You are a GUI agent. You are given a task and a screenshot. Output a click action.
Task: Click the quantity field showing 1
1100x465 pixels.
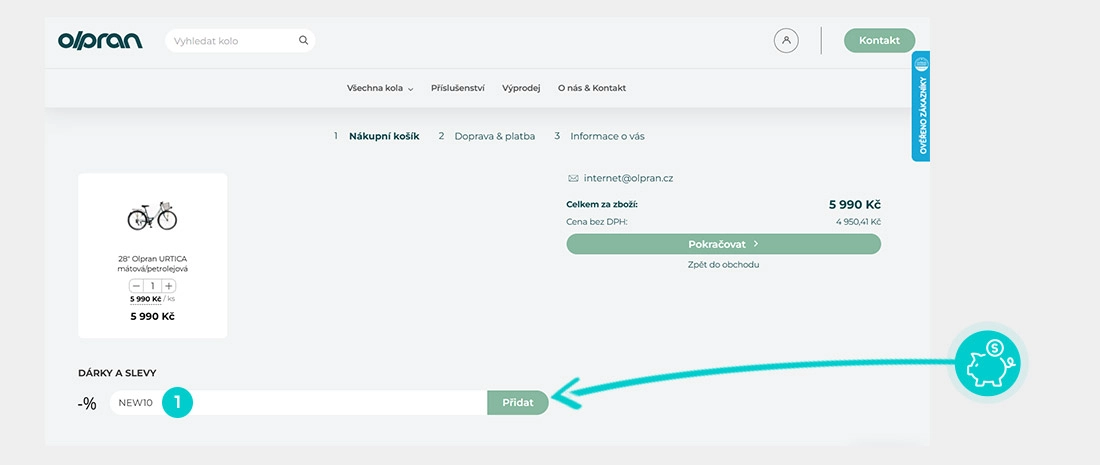(152, 286)
